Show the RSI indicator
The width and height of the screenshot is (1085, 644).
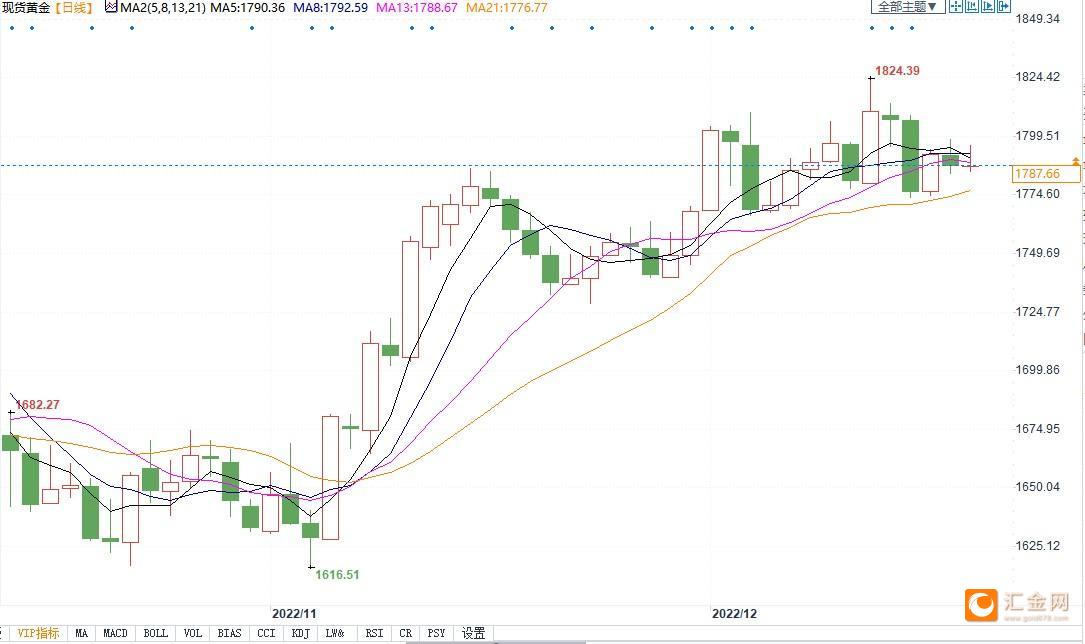(374, 633)
